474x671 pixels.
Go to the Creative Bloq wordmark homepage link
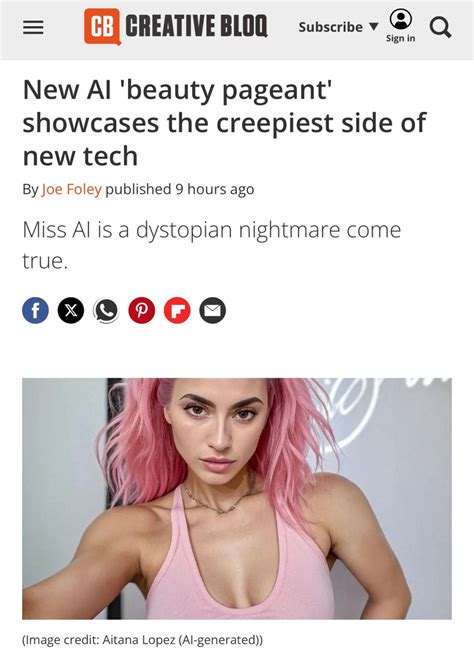tap(196, 26)
